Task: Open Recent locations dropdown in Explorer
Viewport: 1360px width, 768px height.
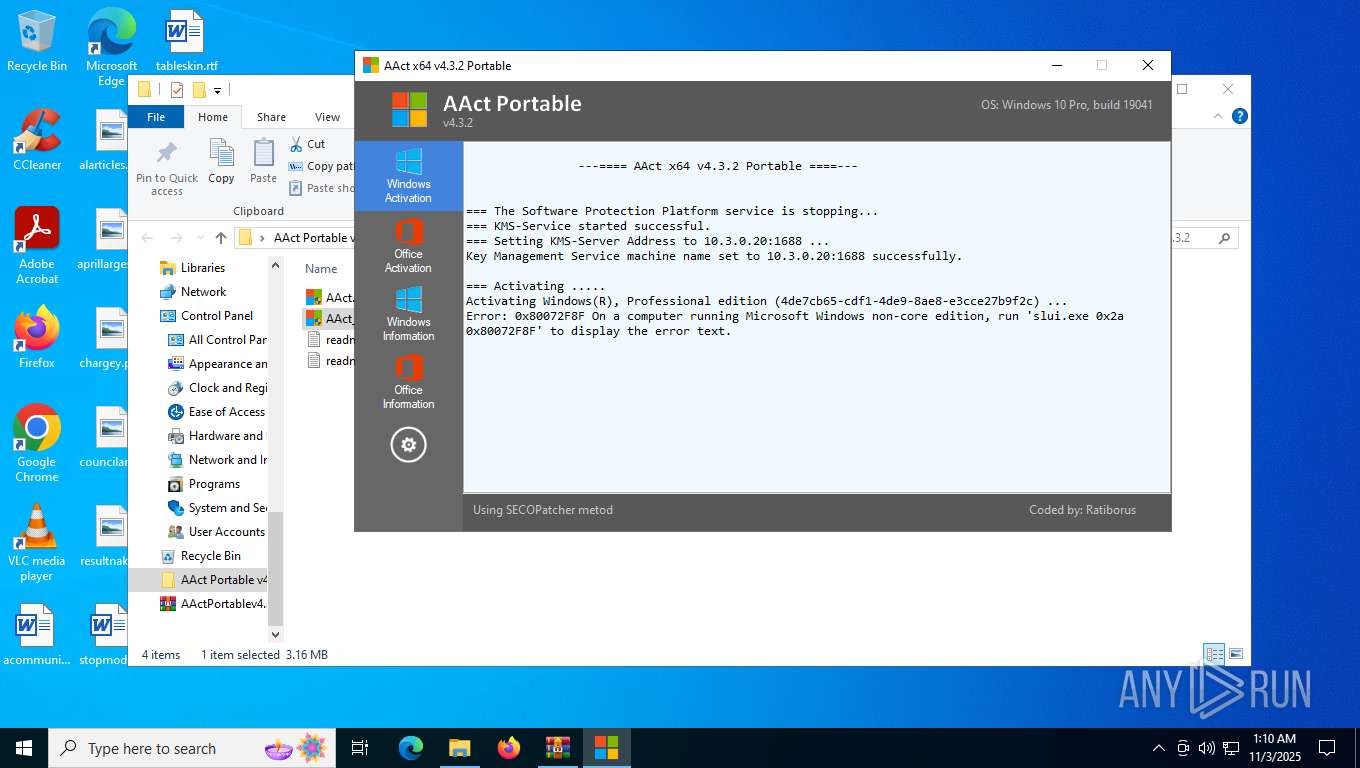Action: click(200, 239)
